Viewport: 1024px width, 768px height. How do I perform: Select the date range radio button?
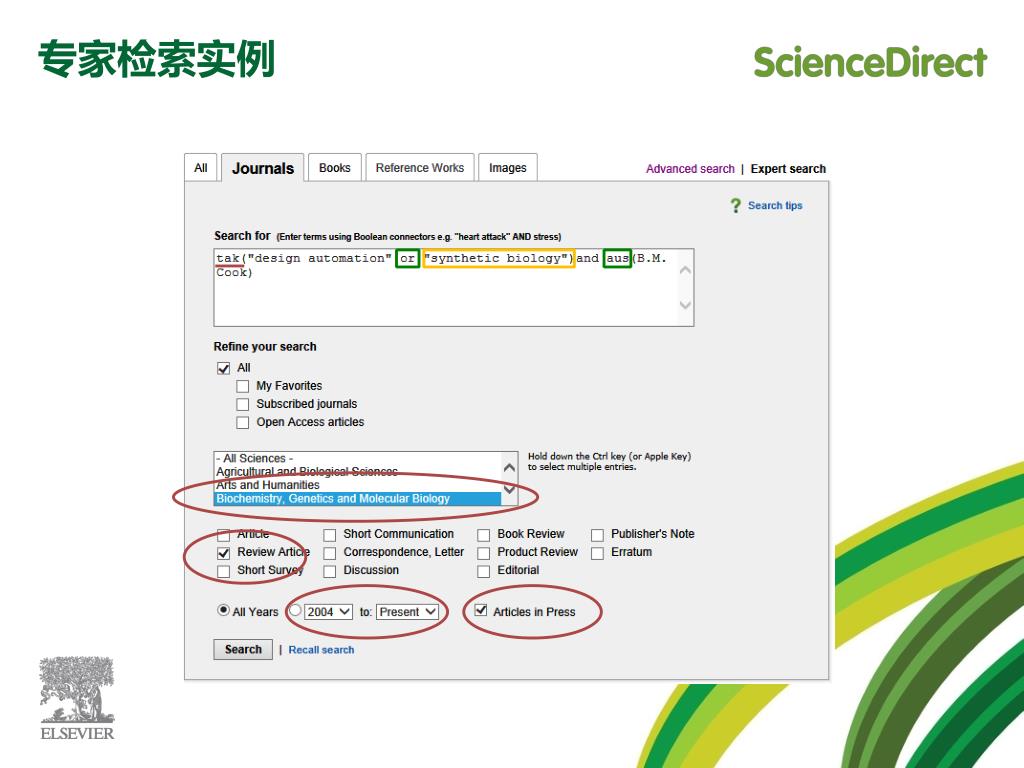[295, 610]
